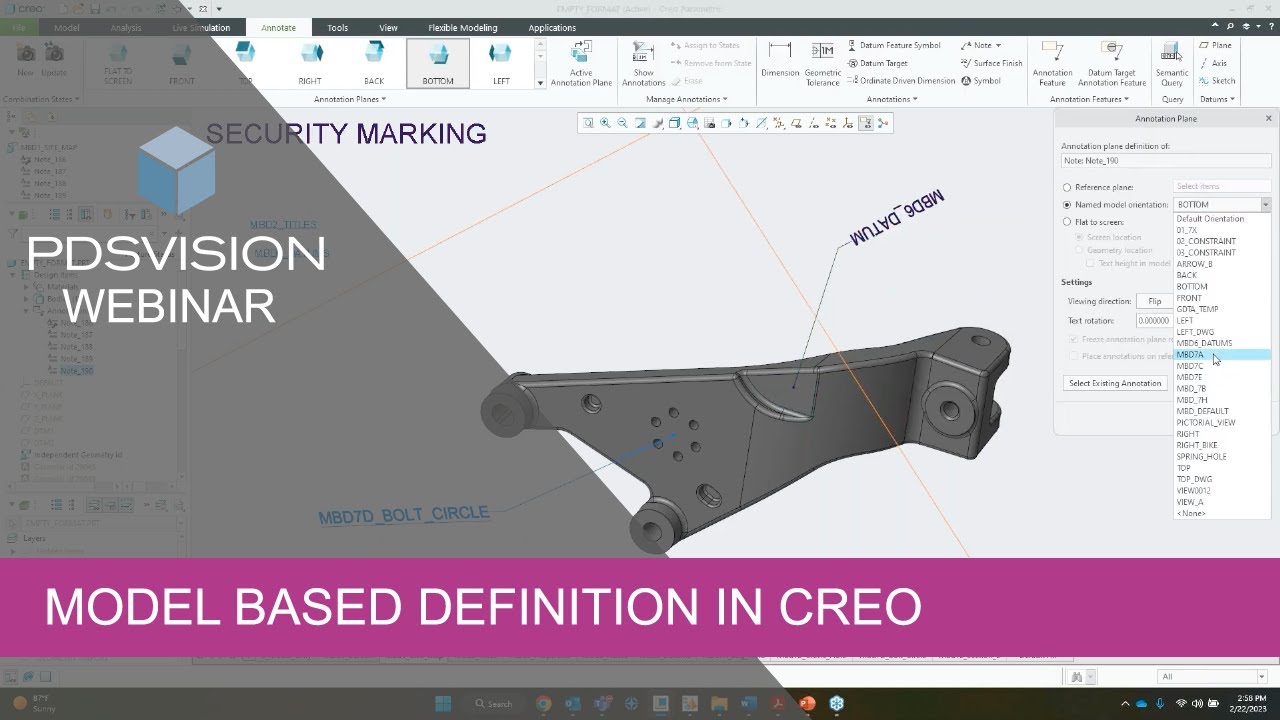Toggle the Text height in model checkbox

pyautogui.click(x=1091, y=263)
